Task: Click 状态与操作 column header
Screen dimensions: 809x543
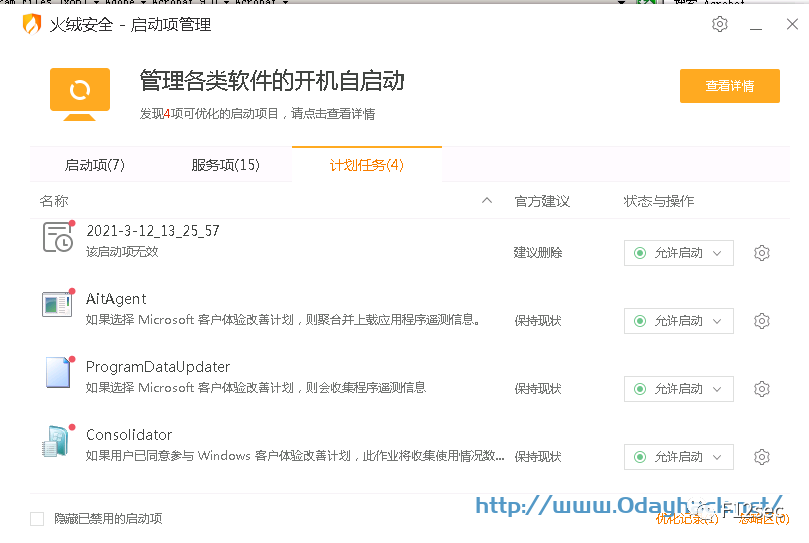Action: pyautogui.click(x=659, y=201)
